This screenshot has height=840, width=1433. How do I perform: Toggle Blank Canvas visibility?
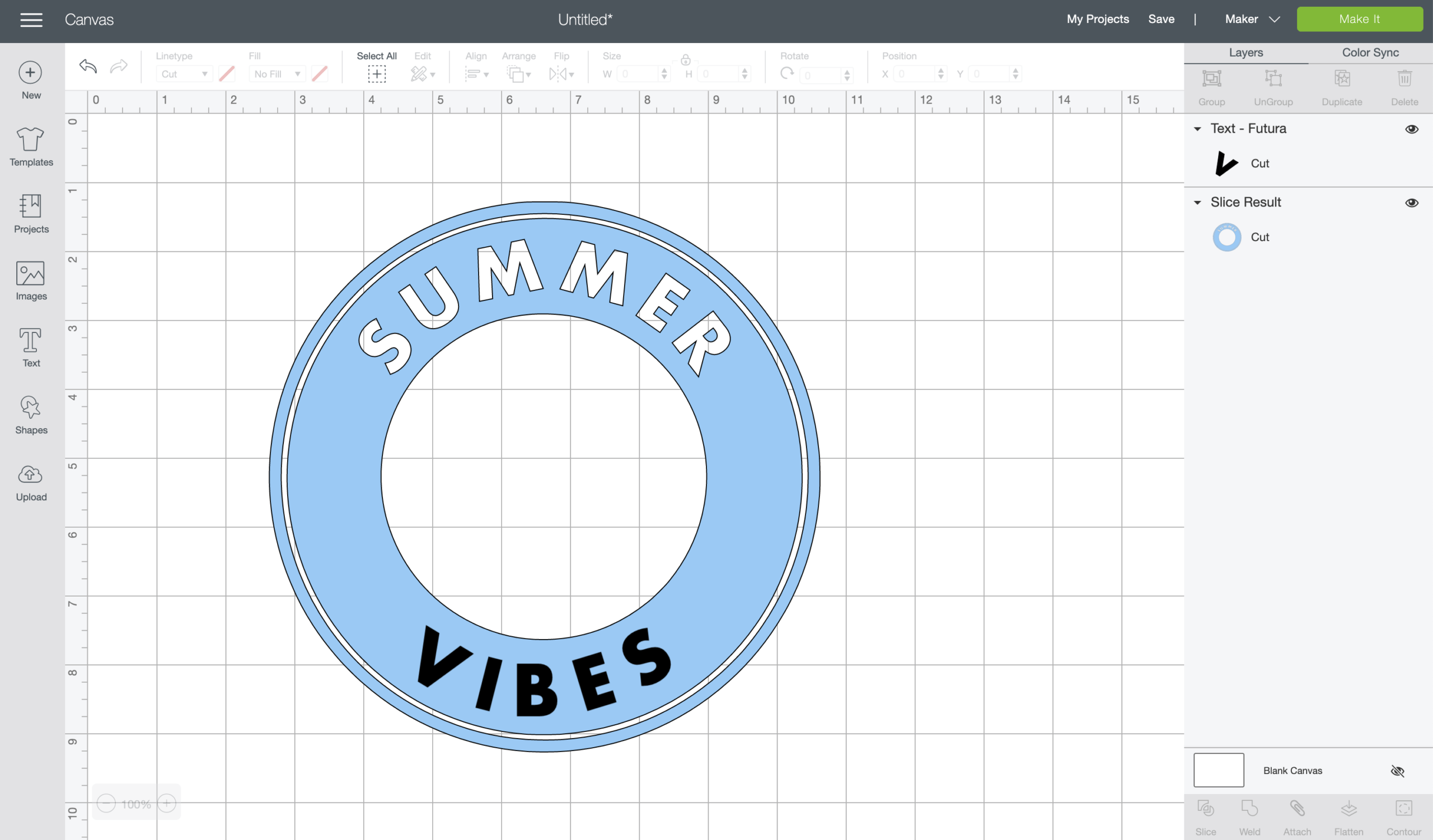point(1397,771)
